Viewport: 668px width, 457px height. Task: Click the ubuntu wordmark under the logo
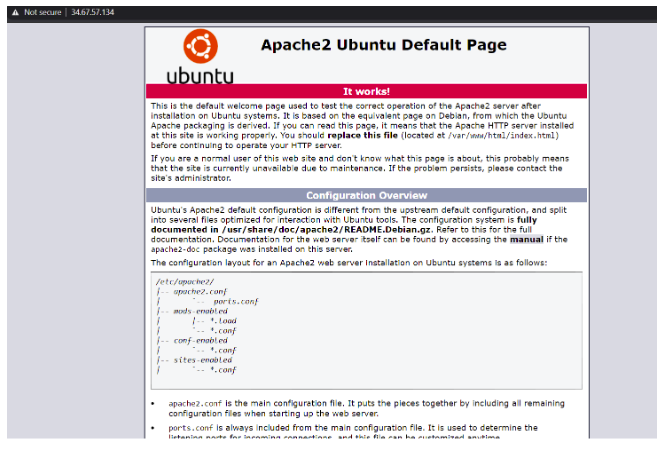pyautogui.click(x=200, y=75)
